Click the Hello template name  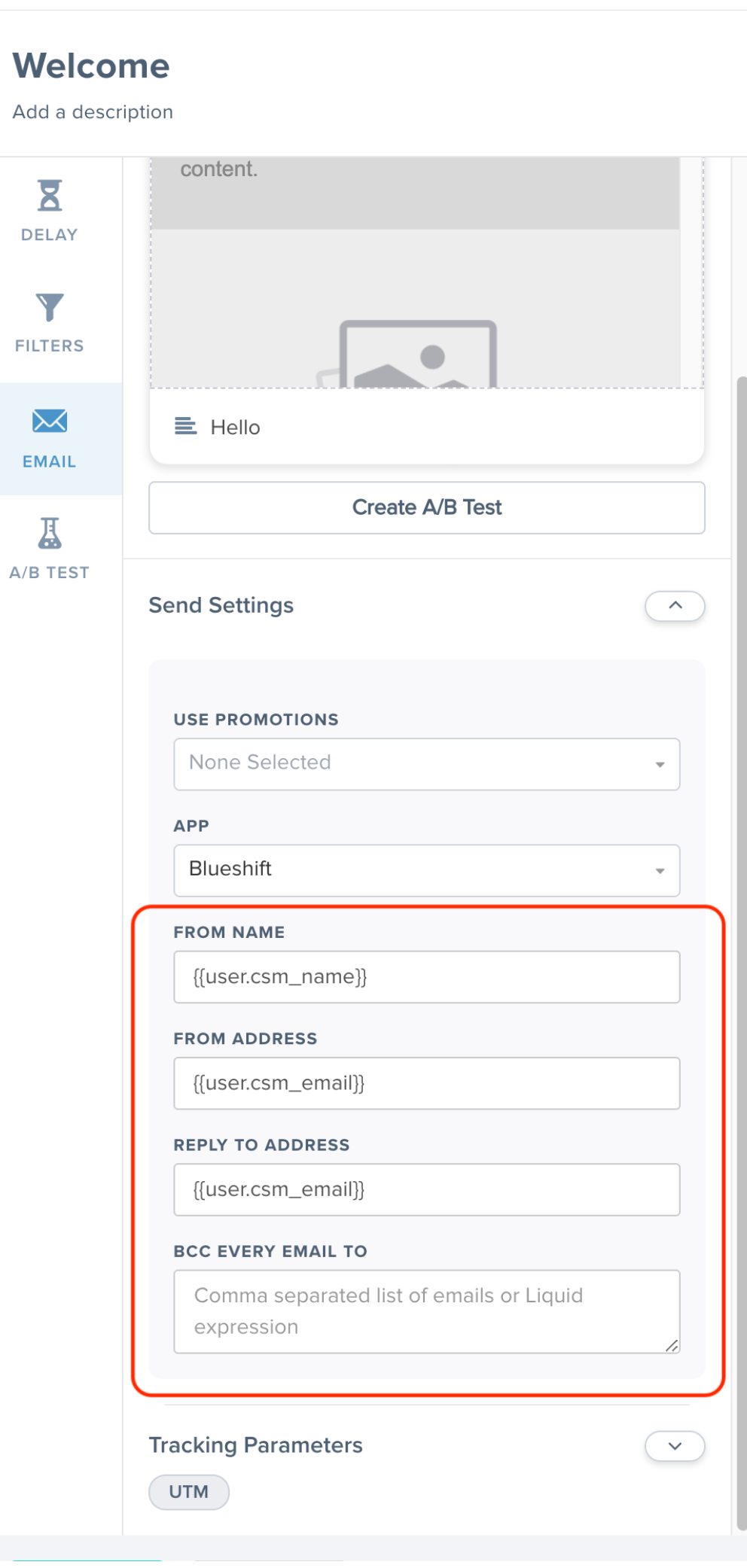coord(236,427)
